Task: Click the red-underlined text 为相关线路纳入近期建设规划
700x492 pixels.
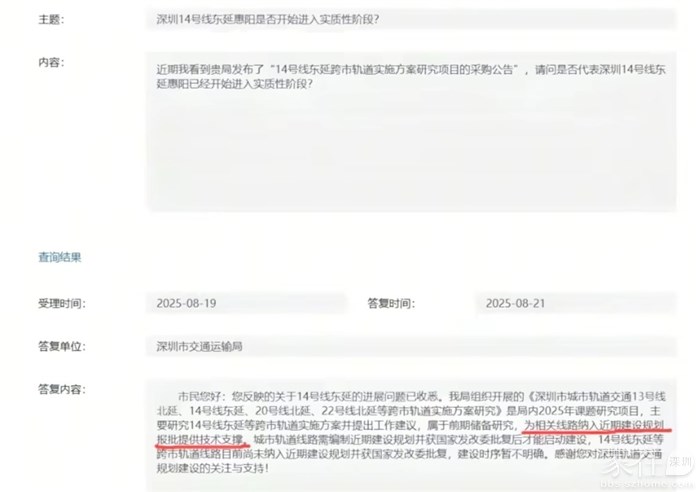Action: click(594, 425)
